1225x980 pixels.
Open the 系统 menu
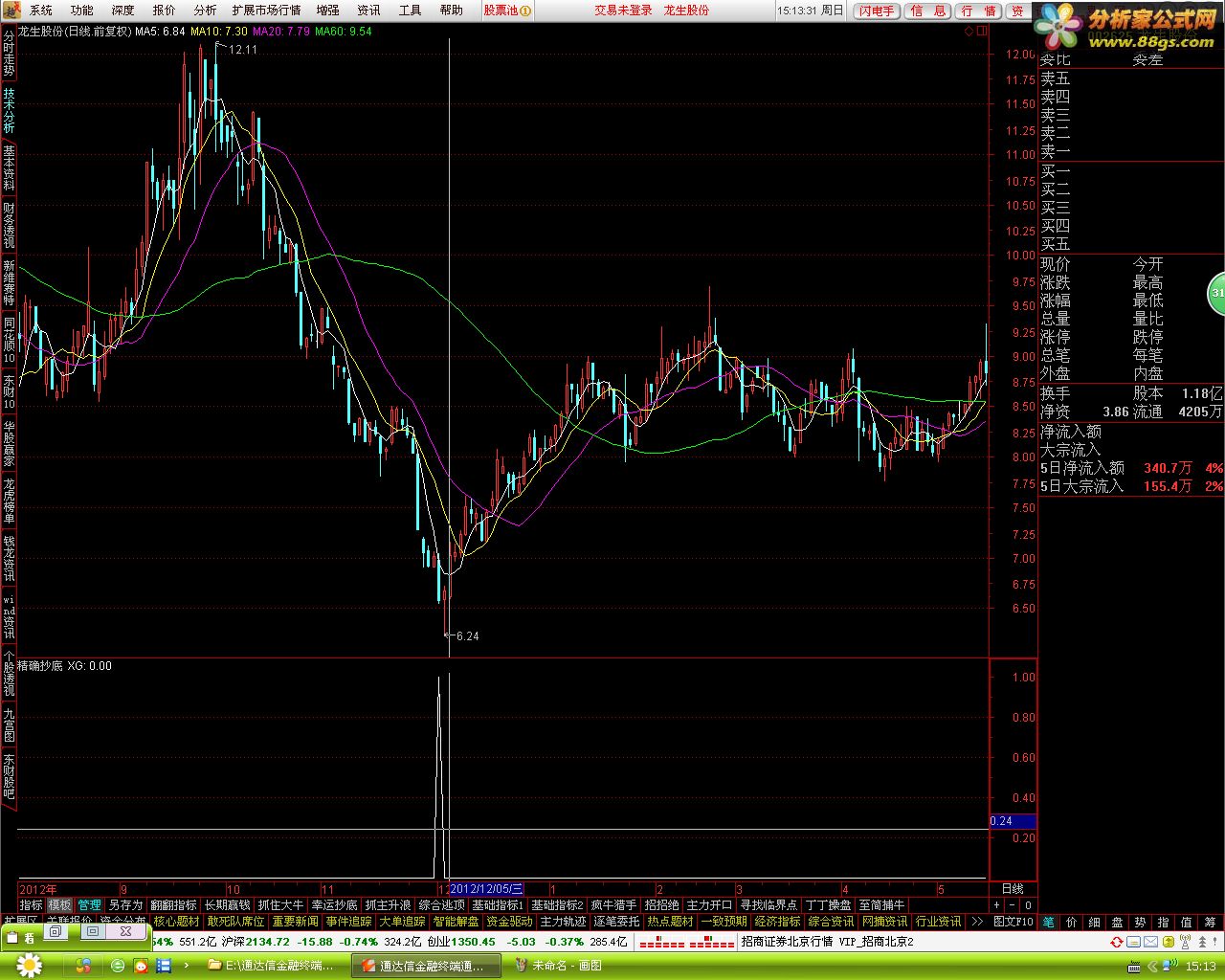tap(40, 11)
